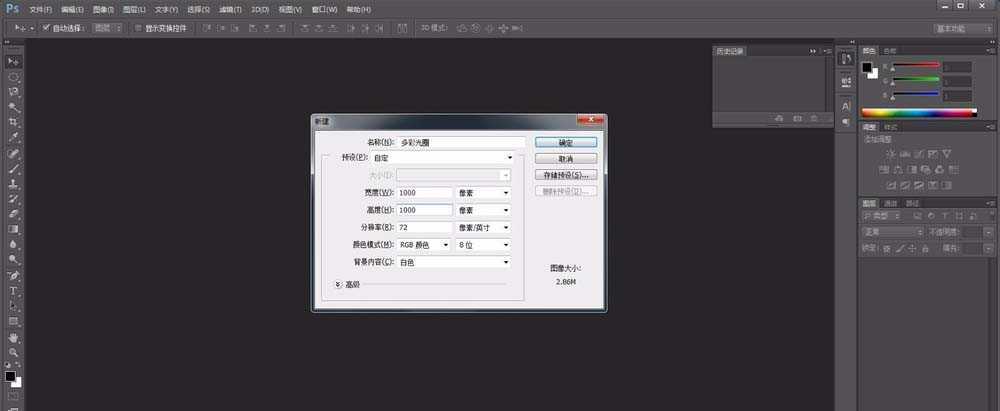Open the 图像 menu
1000x411 pixels.
click(103, 8)
